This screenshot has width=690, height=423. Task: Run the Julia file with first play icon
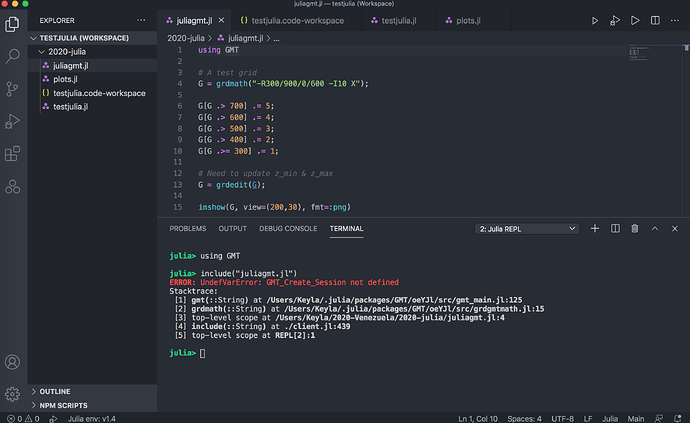(595, 20)
